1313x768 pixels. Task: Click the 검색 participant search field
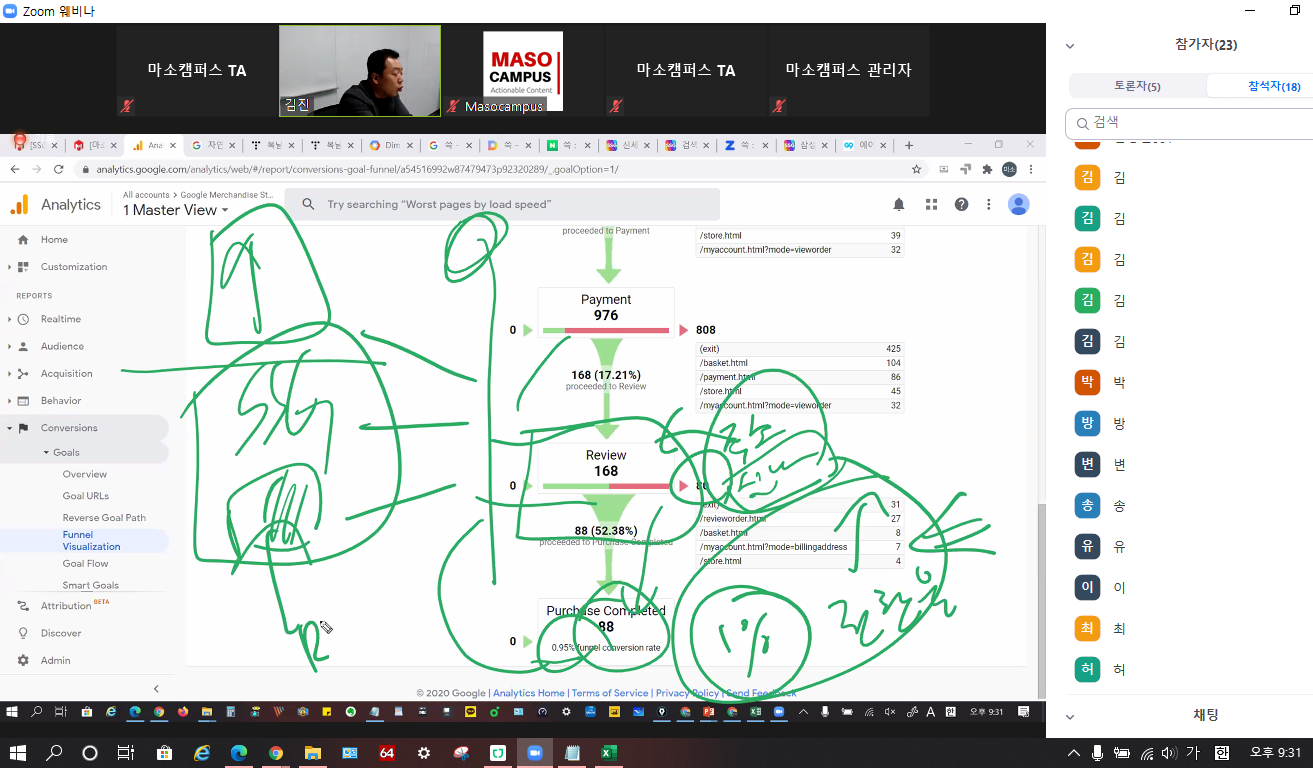click(1190, 123)
